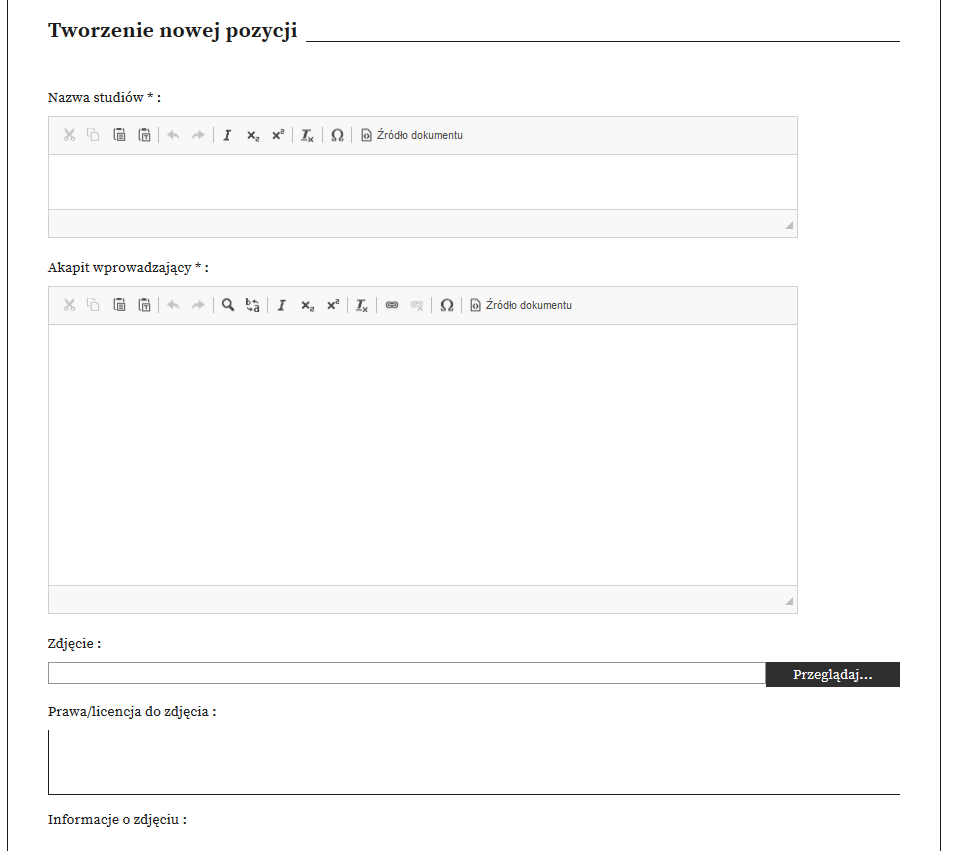Click the Przeglądaj... file browse button
Viewport: 955px width, 851px height.
click(832, 675)
